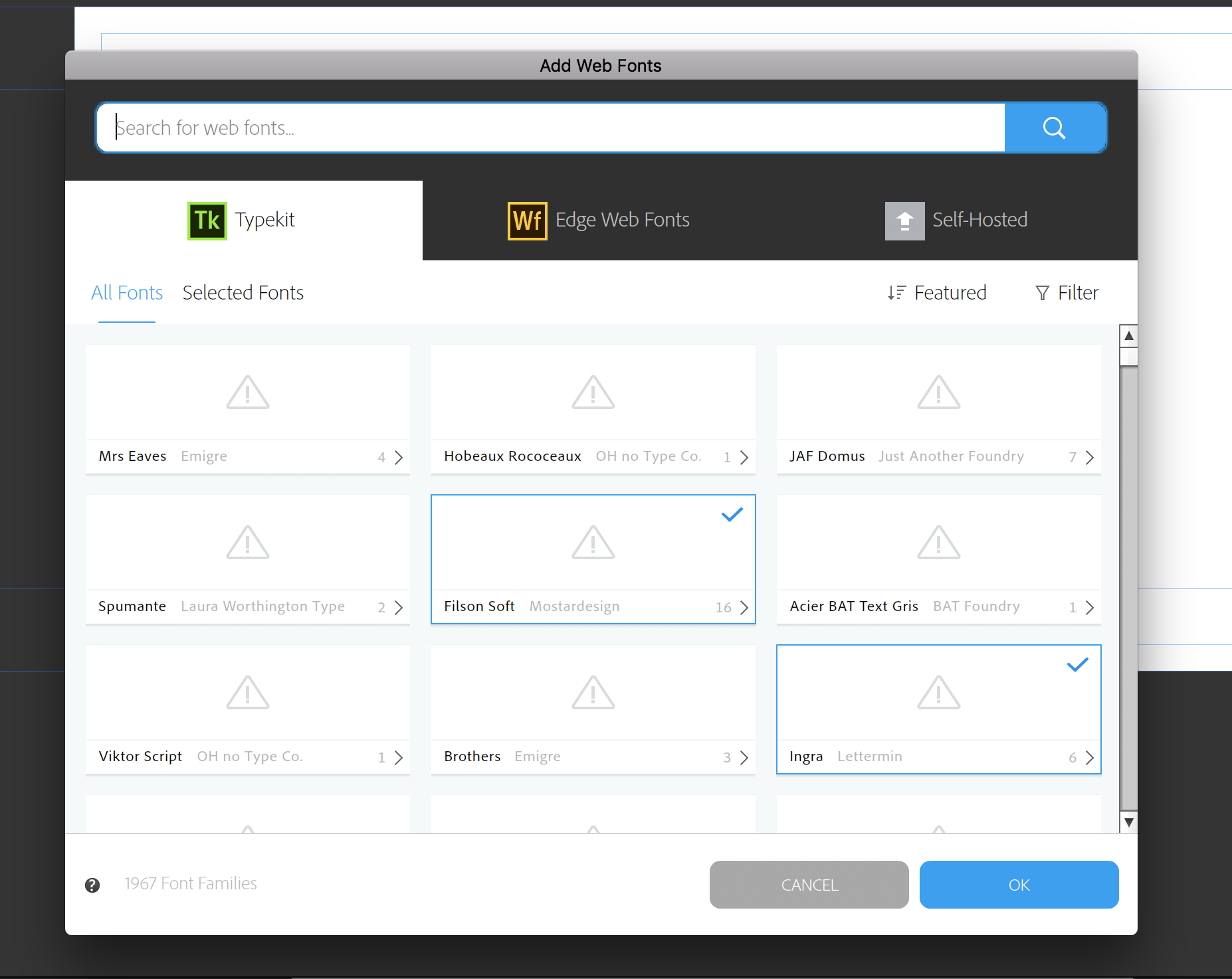
Task: Click the Lettermin foundry label
Action: (870, 756)
